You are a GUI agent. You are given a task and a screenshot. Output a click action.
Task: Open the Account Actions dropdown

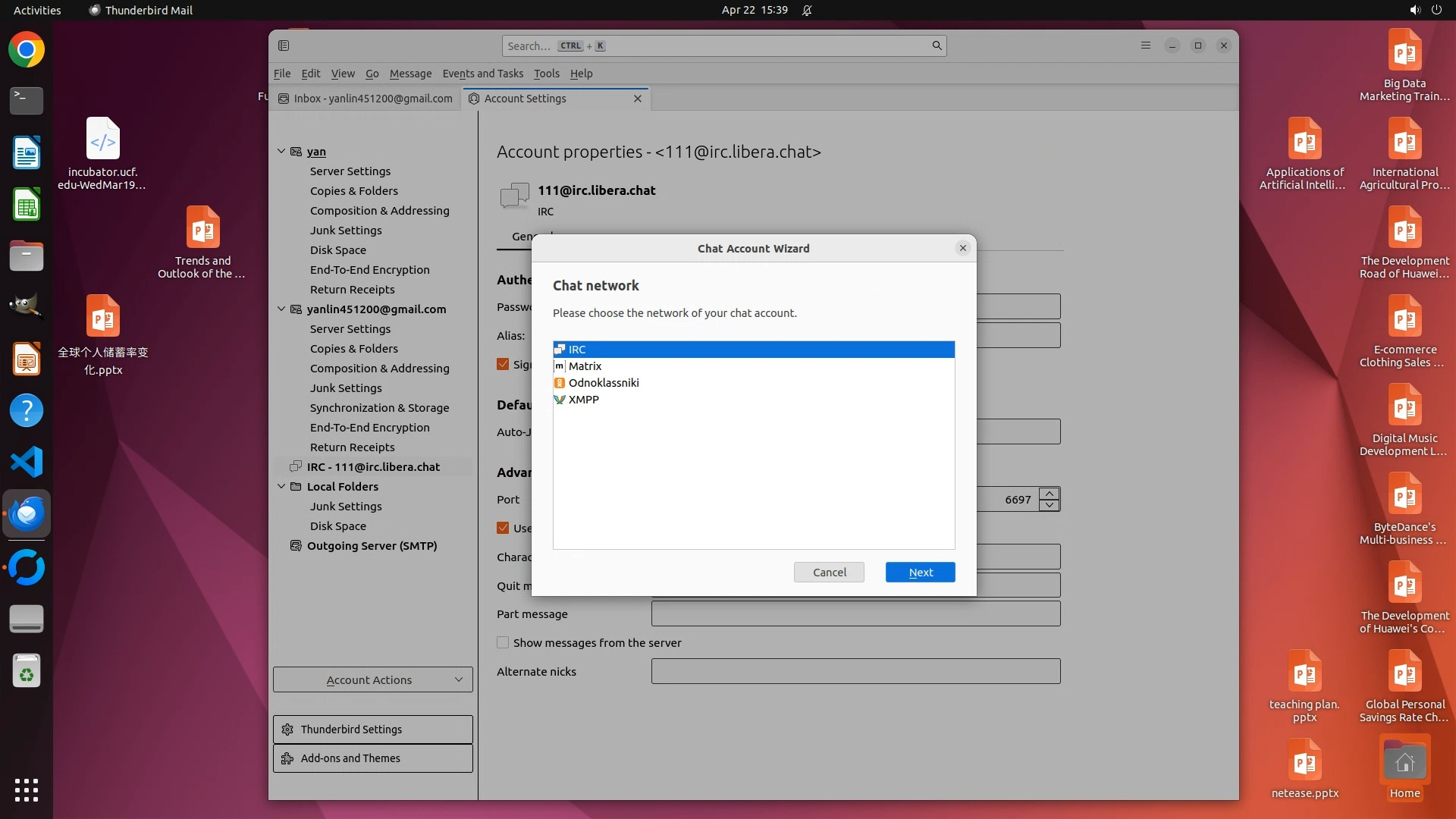pyautogui.click(x=372, y=680)
